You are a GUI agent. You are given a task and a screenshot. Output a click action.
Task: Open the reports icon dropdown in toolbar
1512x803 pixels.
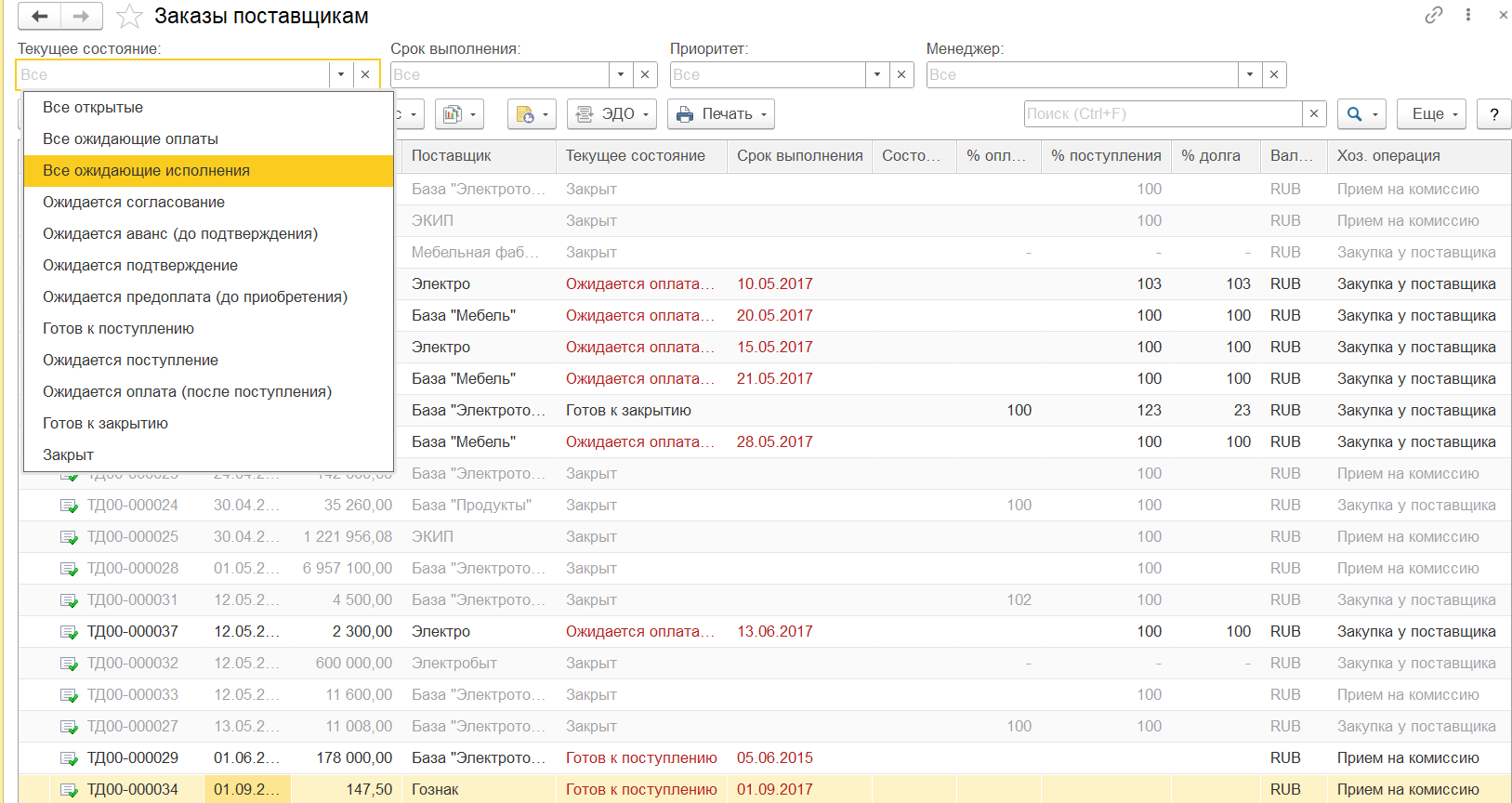459,114
